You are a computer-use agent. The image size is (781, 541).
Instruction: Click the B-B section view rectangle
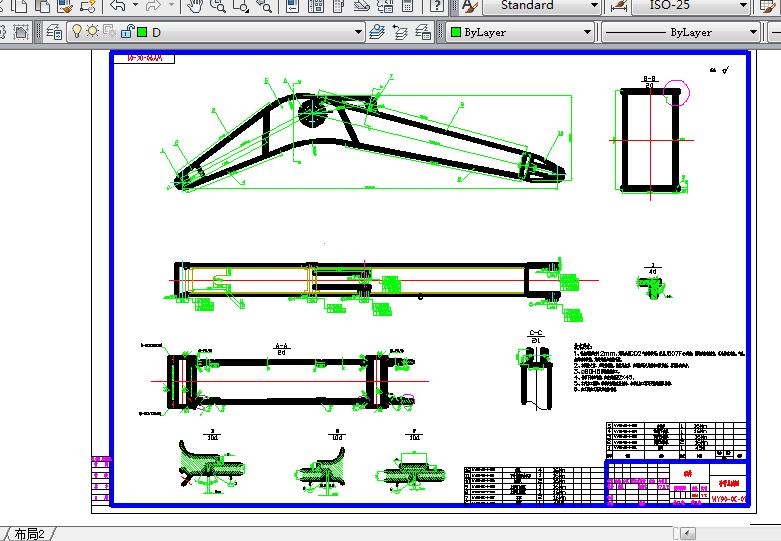click(650, 140)
